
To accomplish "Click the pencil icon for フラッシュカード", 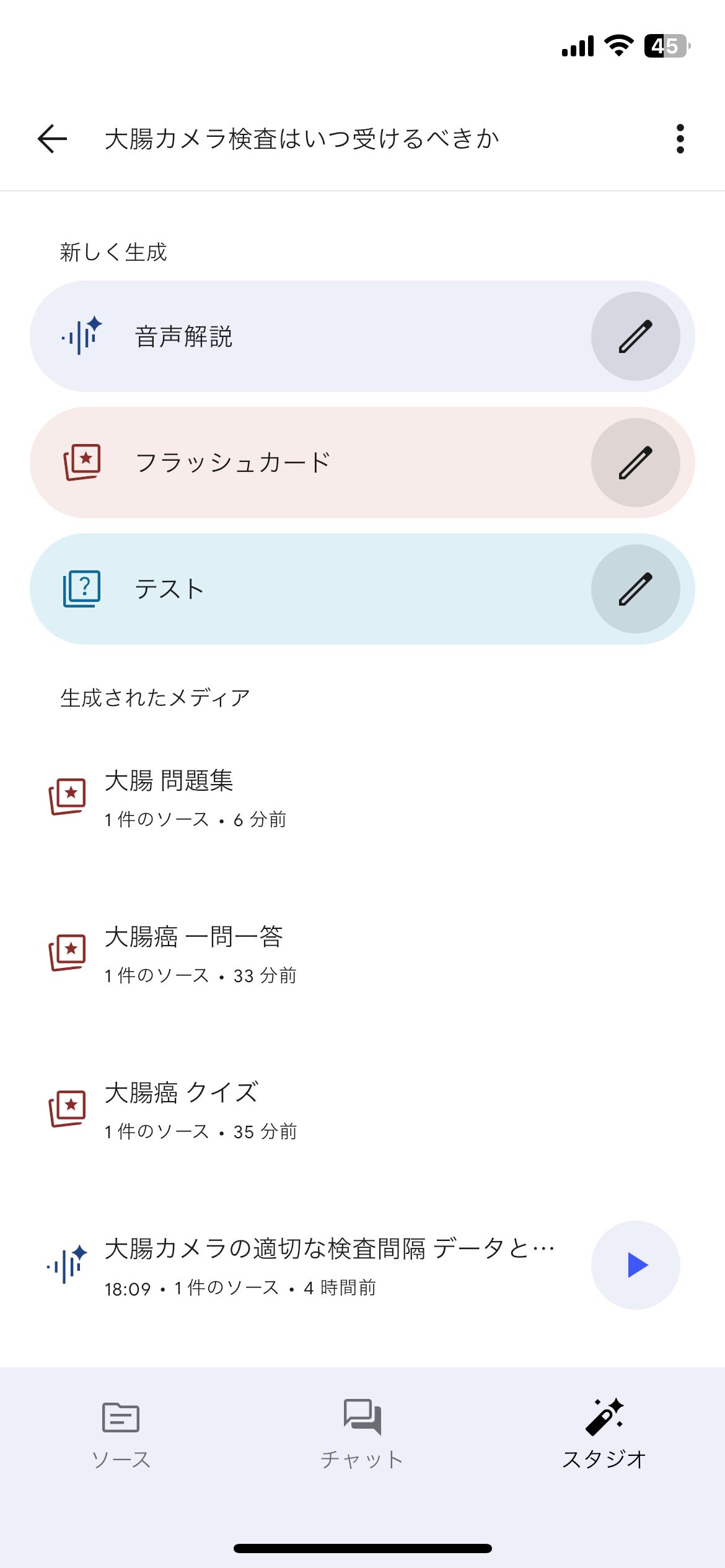I will 635,463.
